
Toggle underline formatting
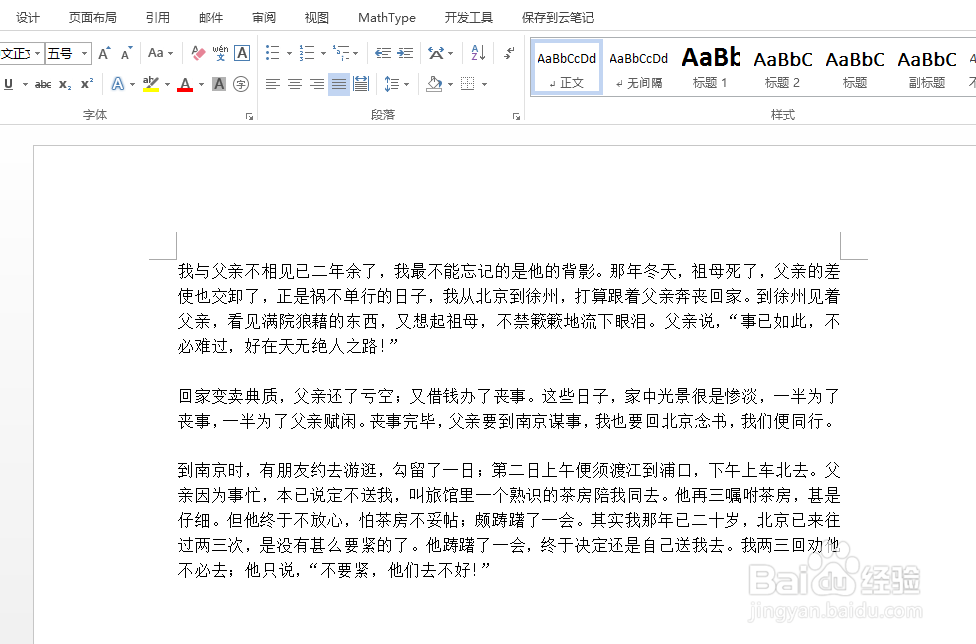tap(9, 84)
